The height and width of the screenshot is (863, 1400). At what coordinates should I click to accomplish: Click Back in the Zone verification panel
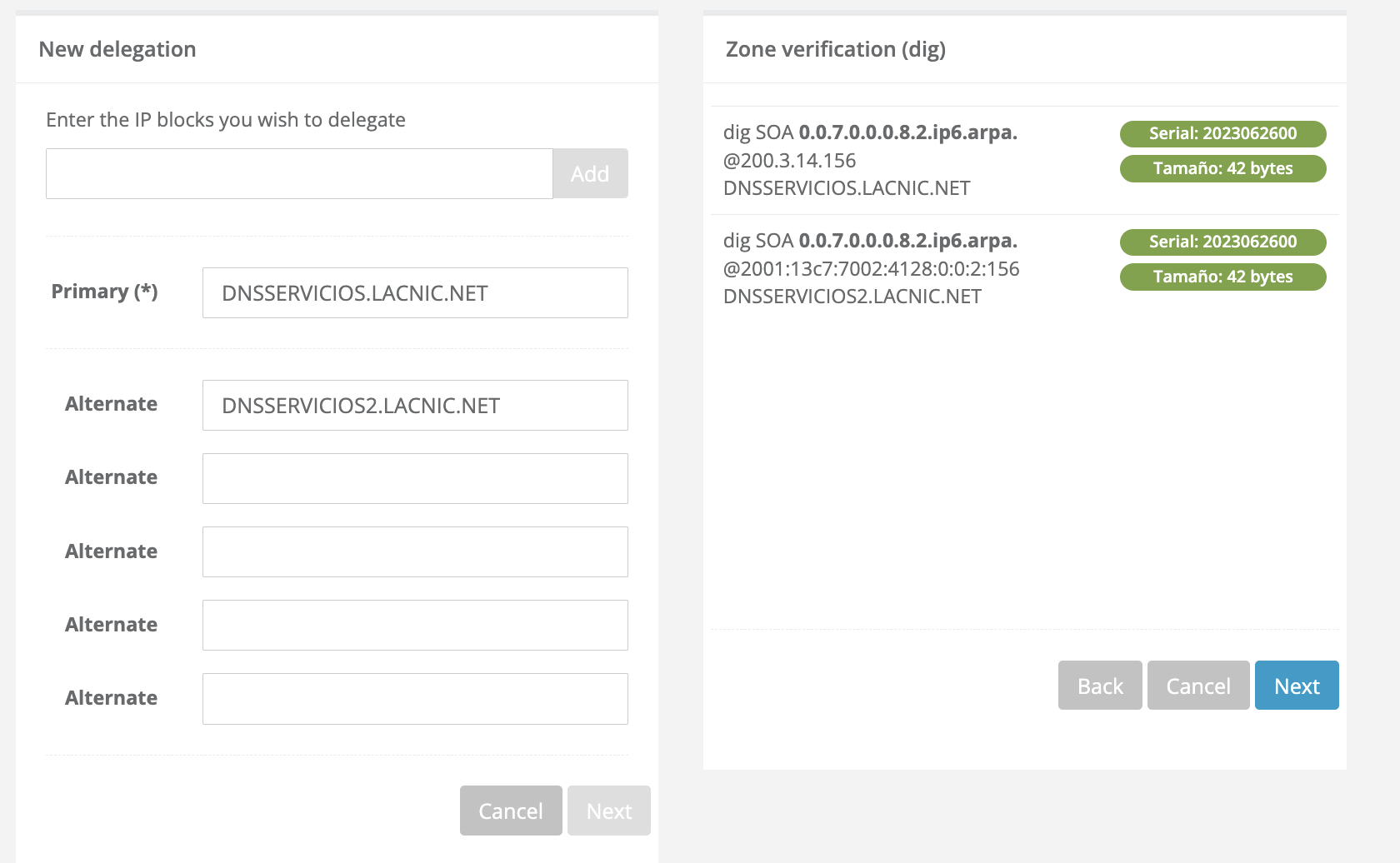1099,686
